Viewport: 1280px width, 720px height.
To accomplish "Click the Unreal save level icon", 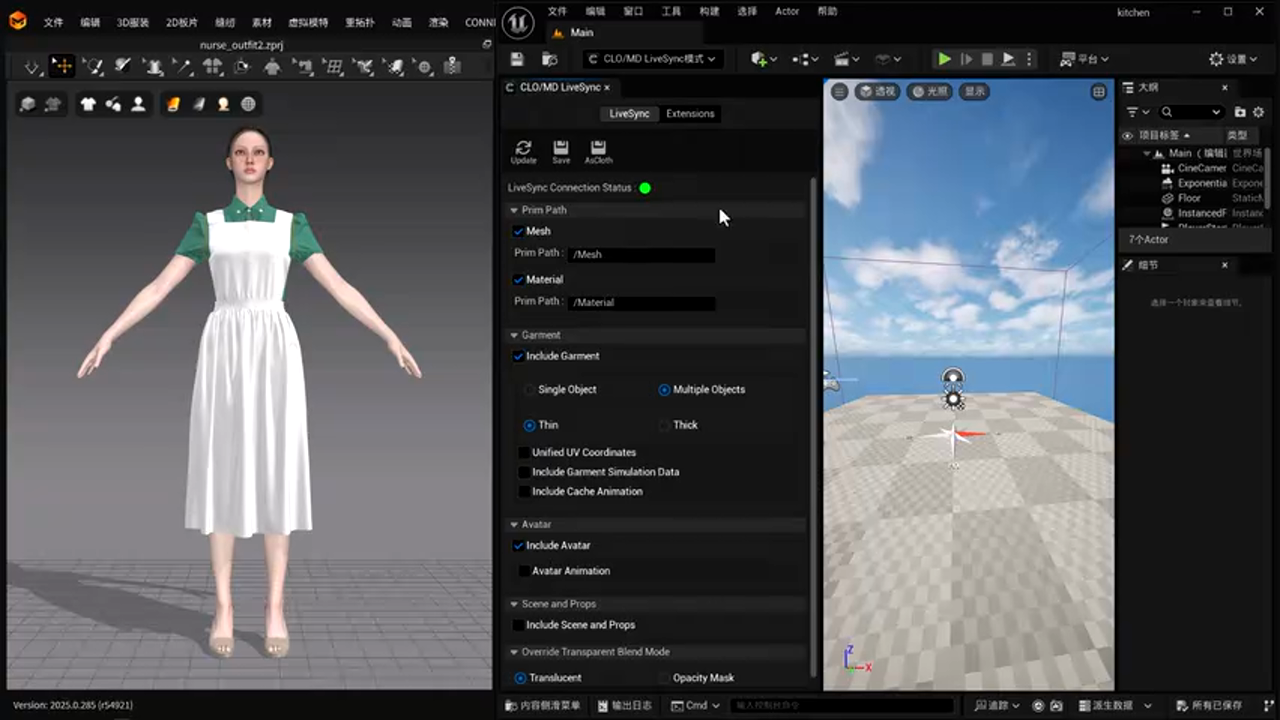I will 517,59.
